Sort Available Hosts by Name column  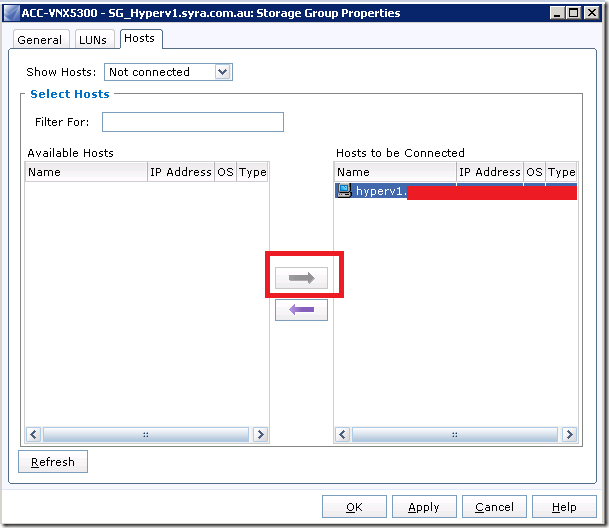point(86,172)
